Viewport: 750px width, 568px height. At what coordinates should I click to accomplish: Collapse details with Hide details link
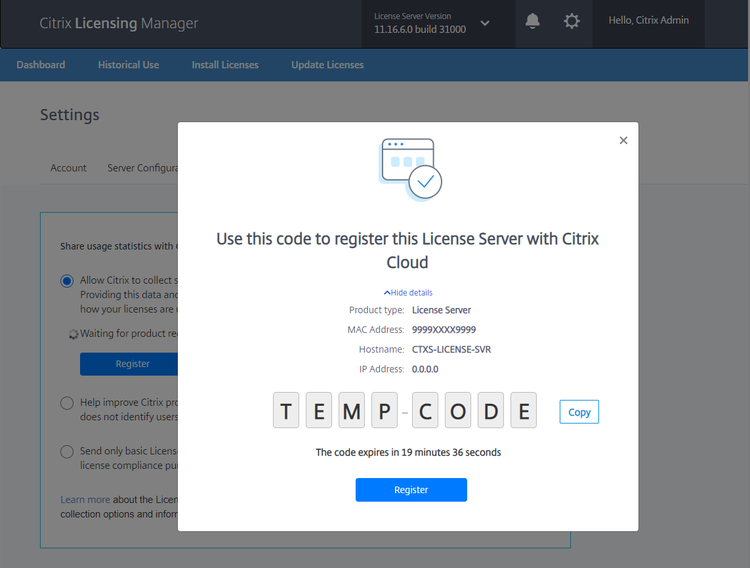tap(408, 292)
